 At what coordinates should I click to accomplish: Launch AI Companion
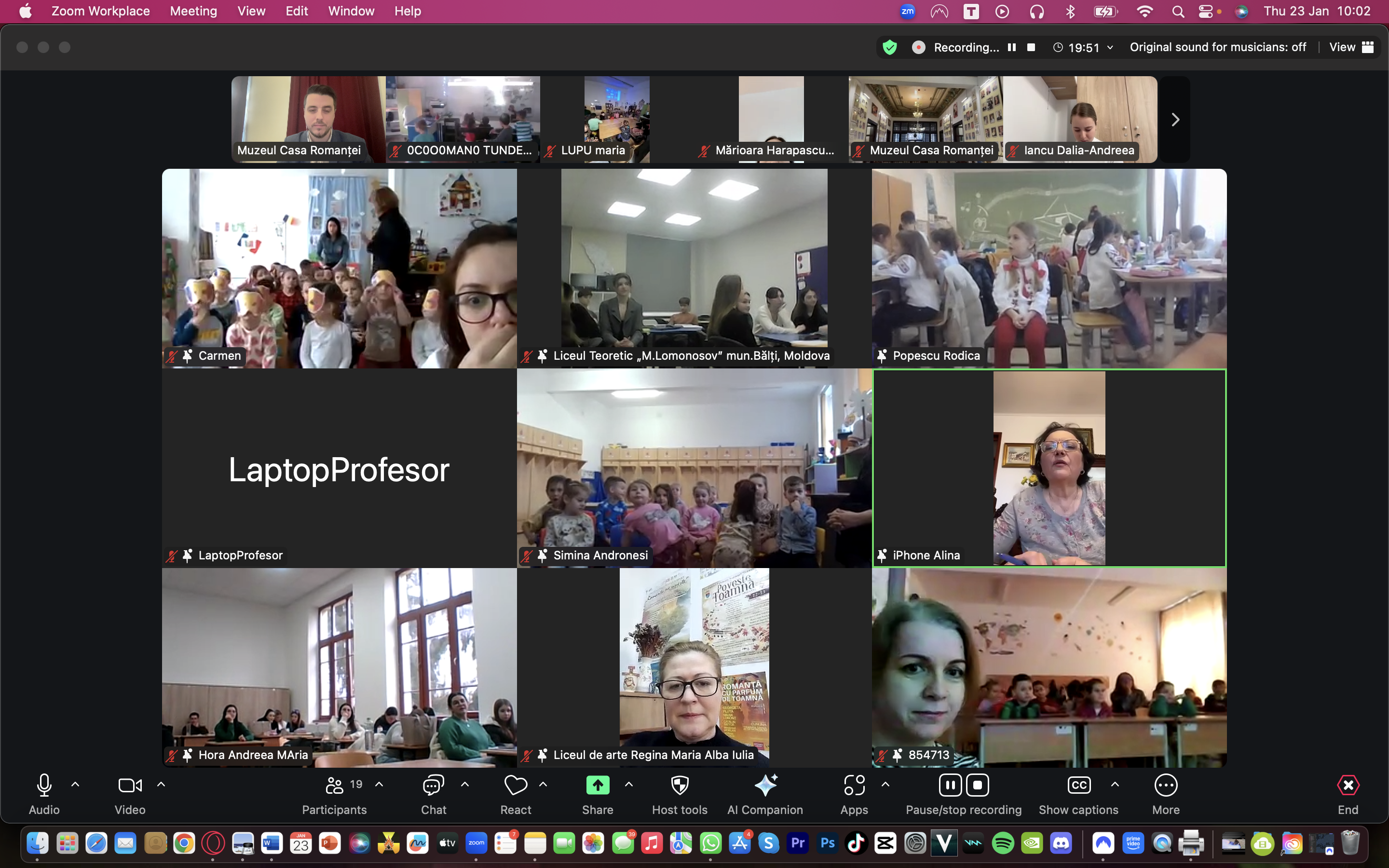coord(765,794)
